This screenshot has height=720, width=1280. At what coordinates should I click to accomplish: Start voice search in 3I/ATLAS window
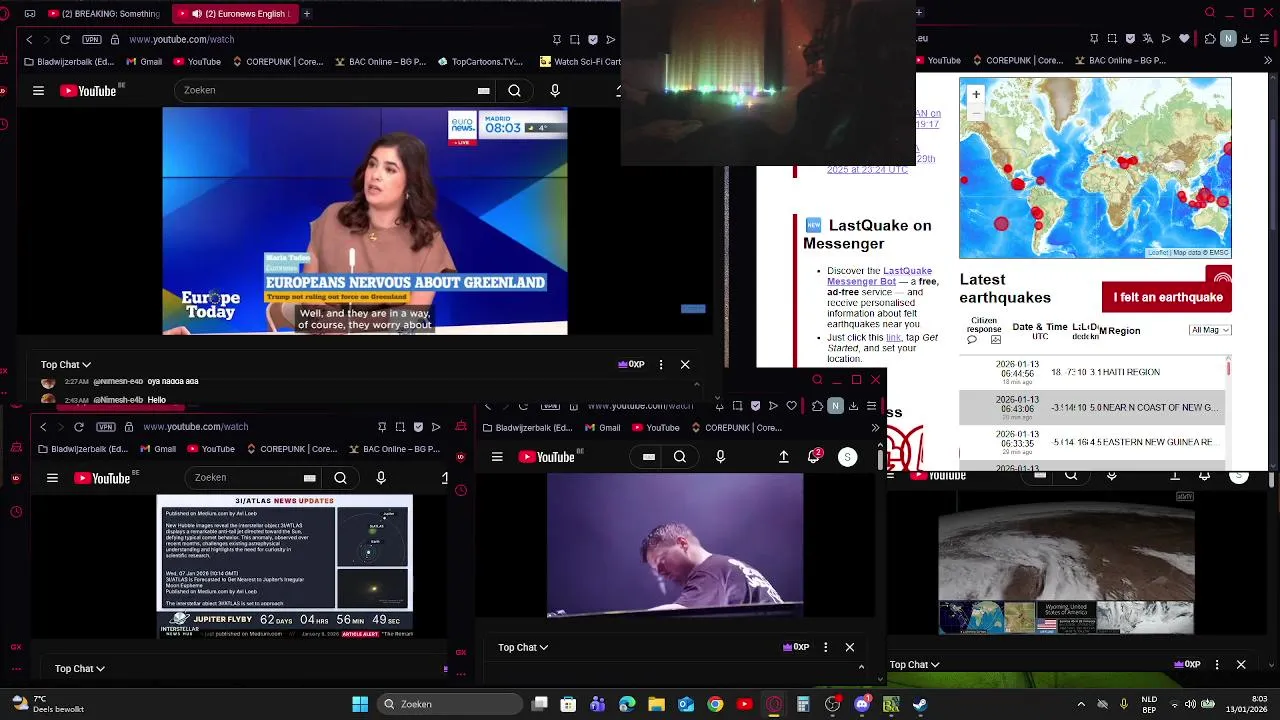point(381,478)
